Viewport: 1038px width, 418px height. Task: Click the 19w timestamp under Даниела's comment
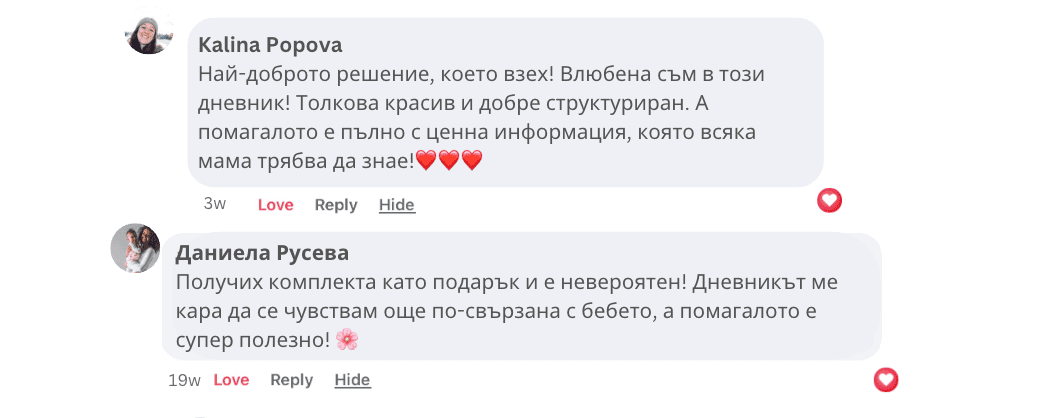[x=184, y=380]
